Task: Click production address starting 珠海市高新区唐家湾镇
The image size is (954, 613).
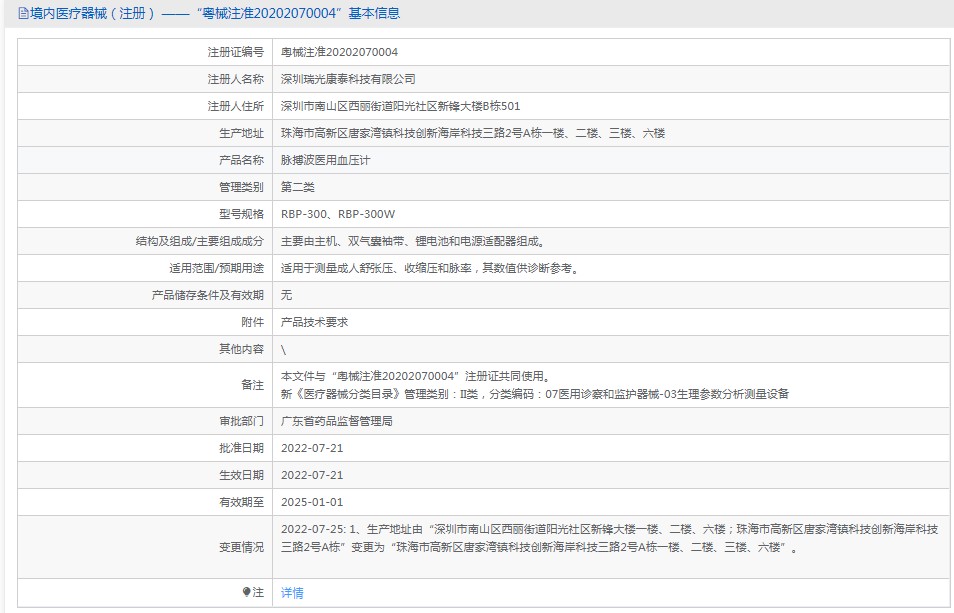Action: [x=473, y=133]
